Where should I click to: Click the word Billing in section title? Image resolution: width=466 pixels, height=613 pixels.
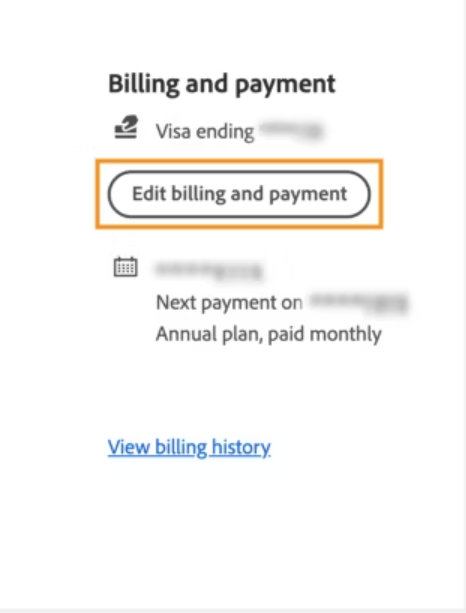[143, 84]
